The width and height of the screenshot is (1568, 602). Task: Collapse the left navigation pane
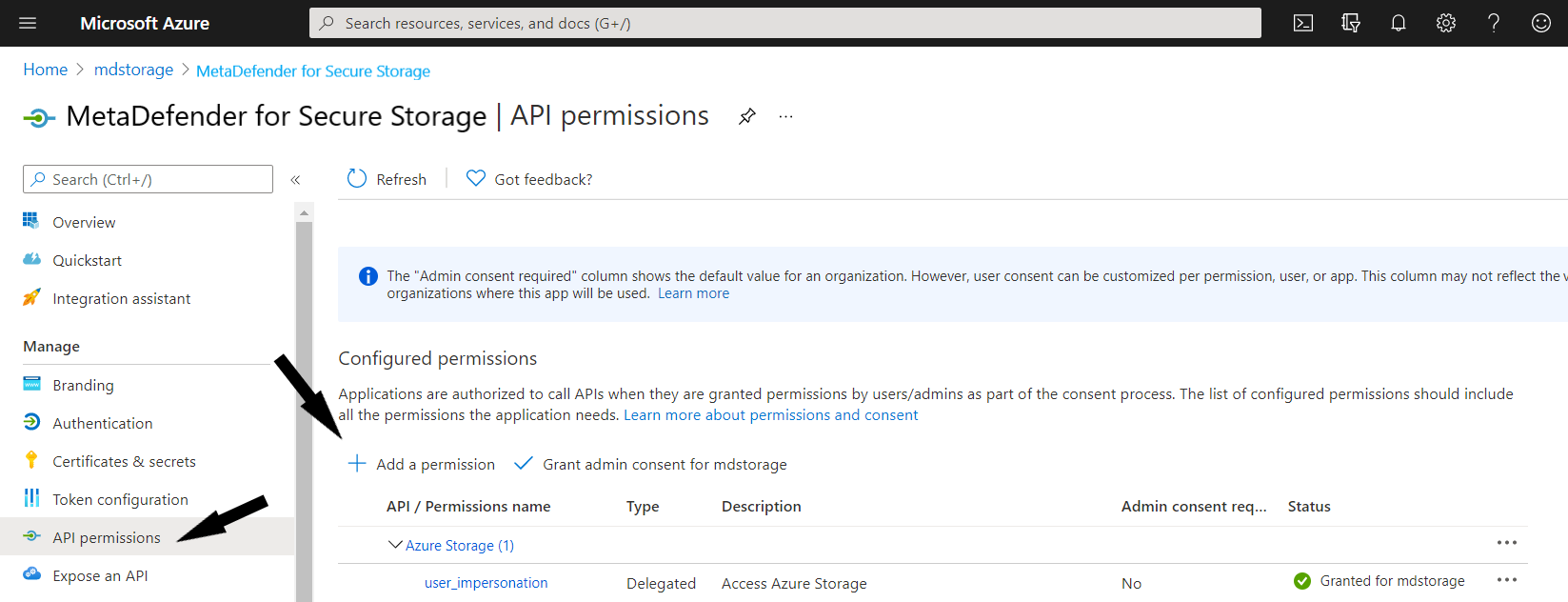(x=295, y=179)
